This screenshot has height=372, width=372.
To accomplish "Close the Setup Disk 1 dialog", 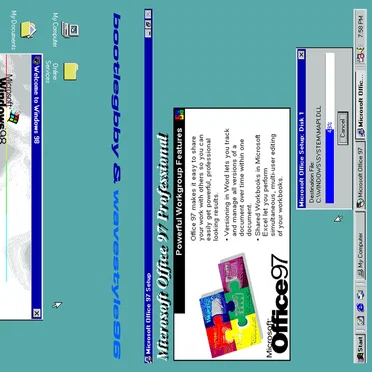I will [302, 54].
